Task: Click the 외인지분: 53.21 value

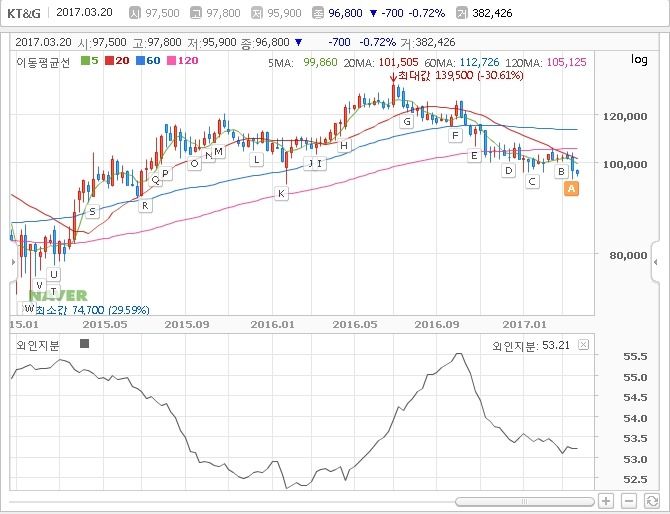Action: coord(531,345)
